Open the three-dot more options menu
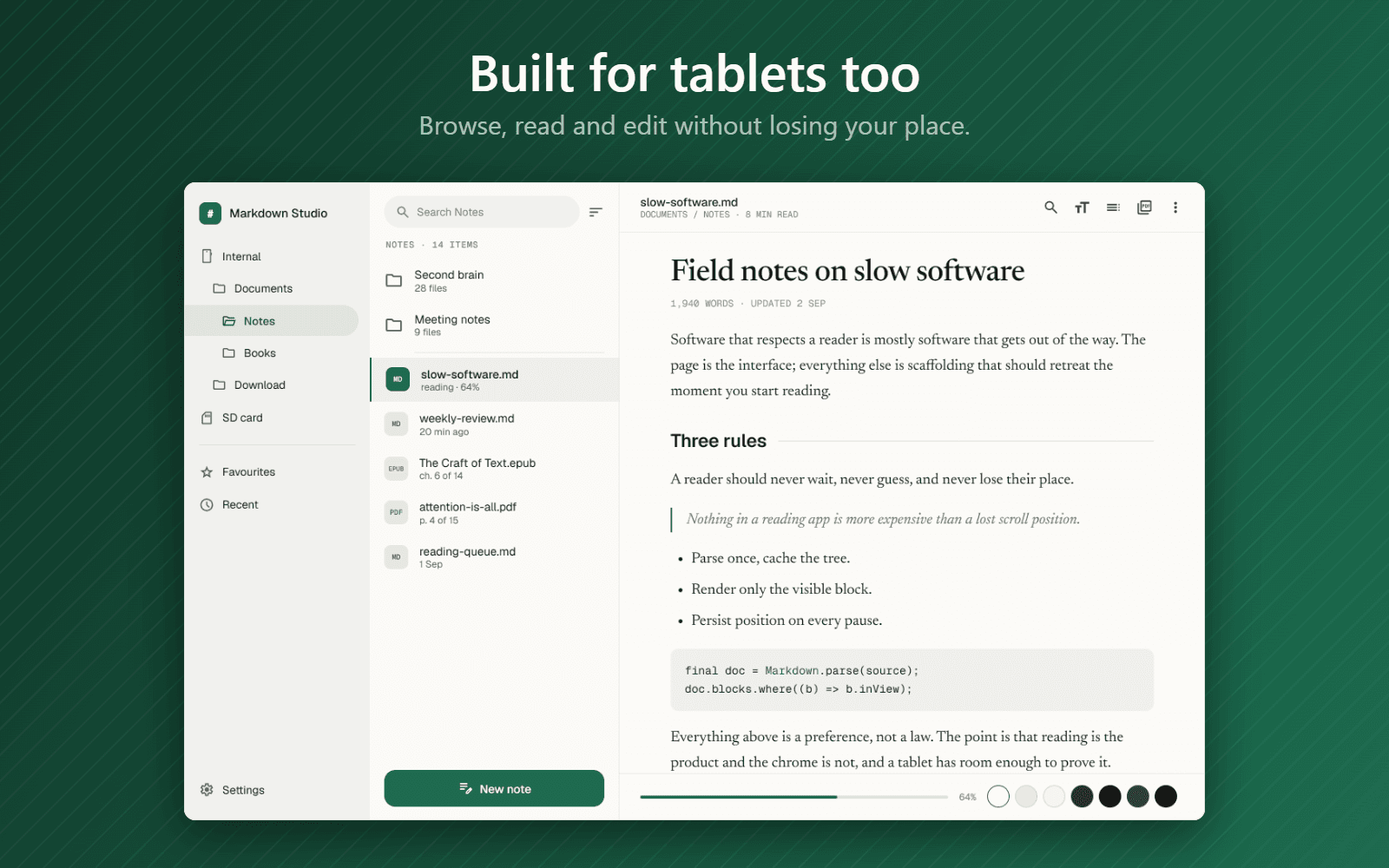Screen dimensions: 1389x868 (1175, 207)
